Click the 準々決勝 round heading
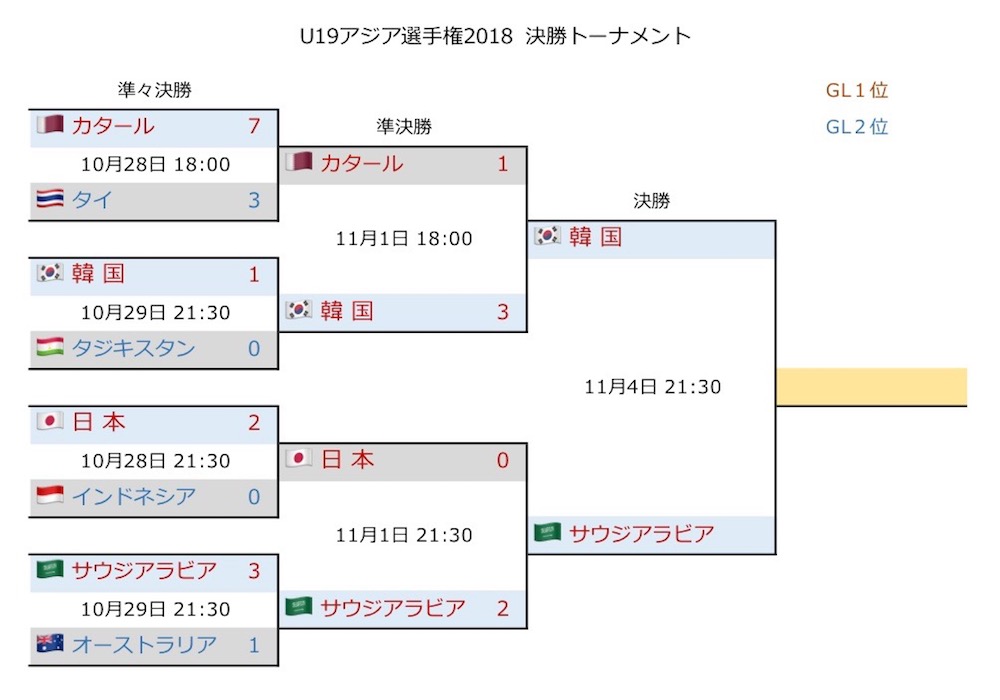The image size is (1000, 700). tap(154, 89)
